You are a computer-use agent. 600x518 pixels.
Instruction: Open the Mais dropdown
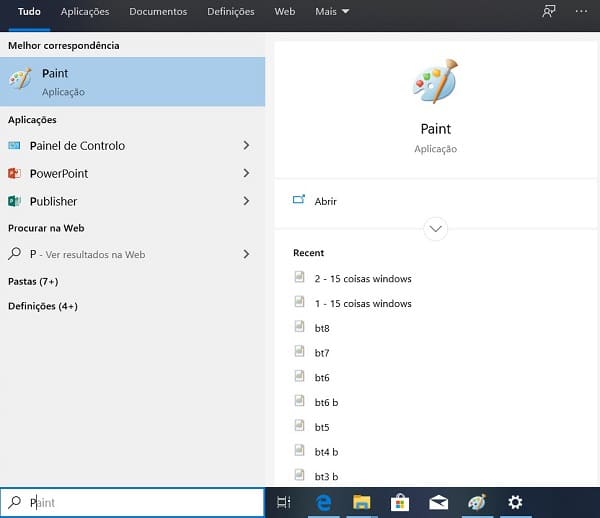point(332,11)
